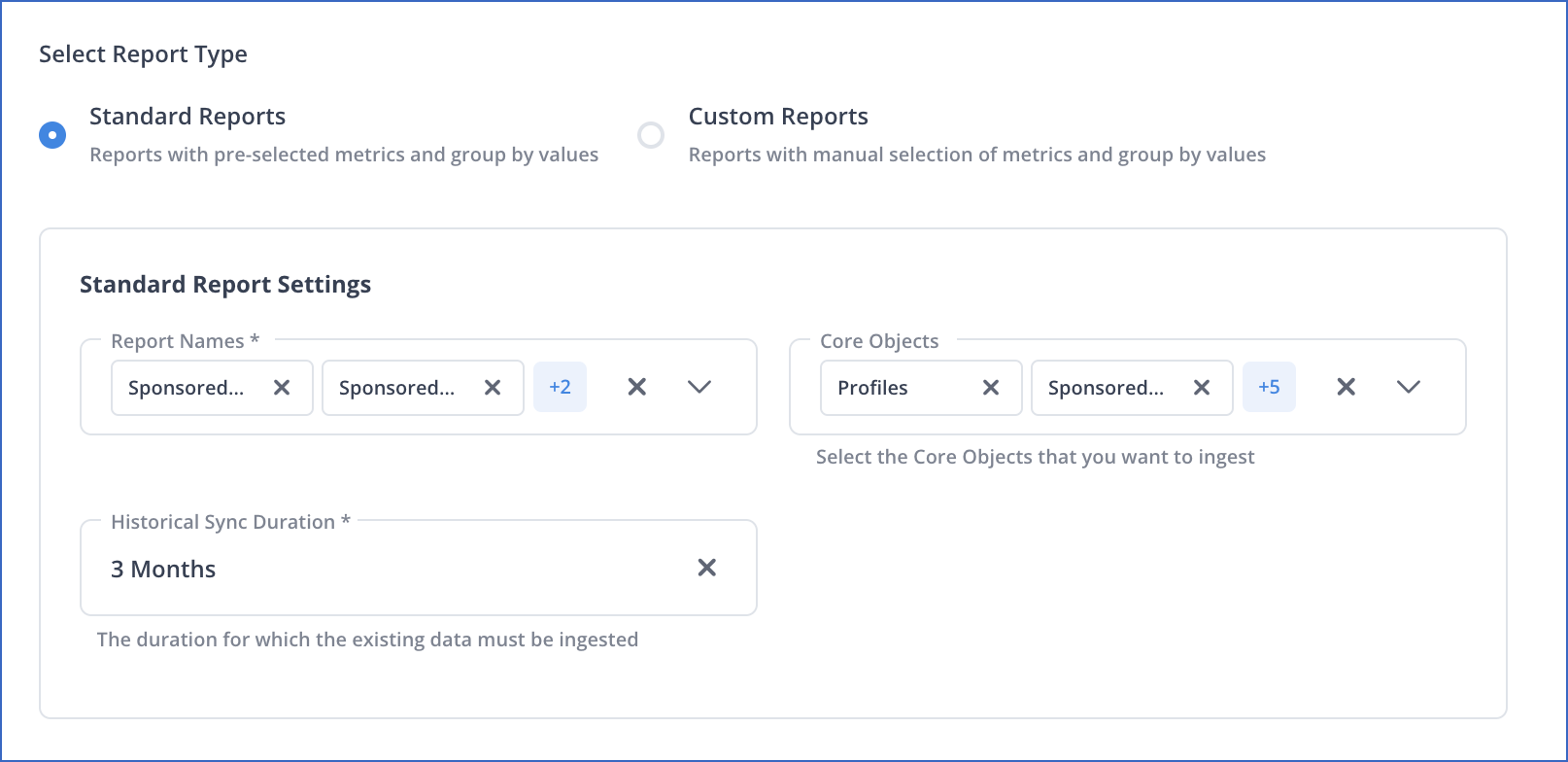Clear the 3 Months sync duration
Image resolution: width=1568 pixels, height=762 pixels.
coord(707,568)
